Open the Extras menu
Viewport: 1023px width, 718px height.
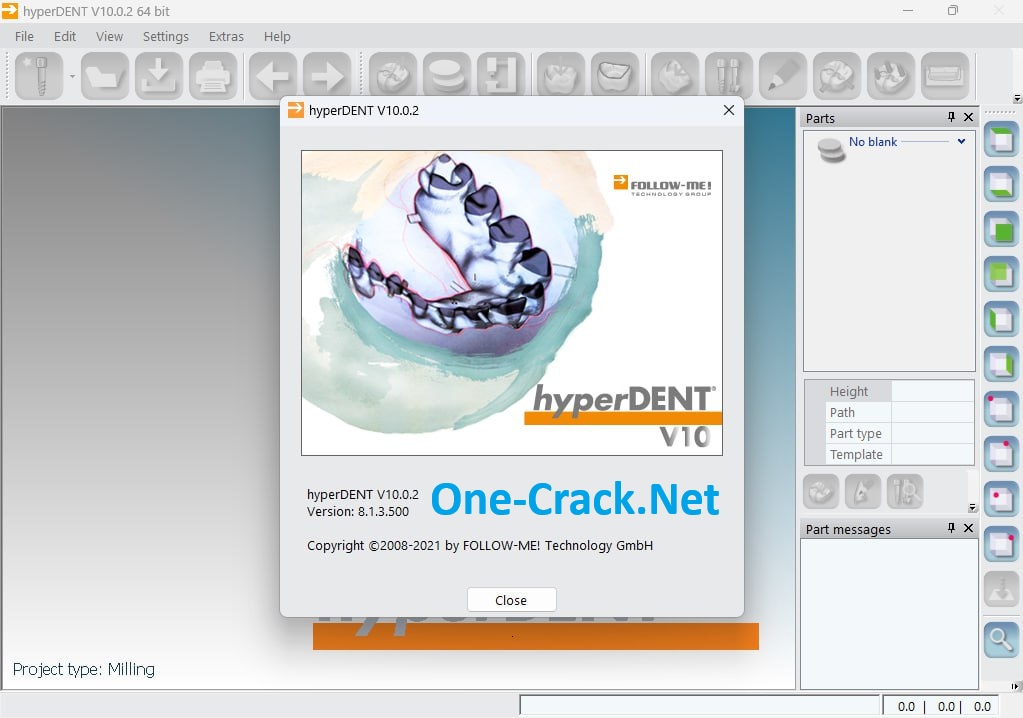point(225,36)
